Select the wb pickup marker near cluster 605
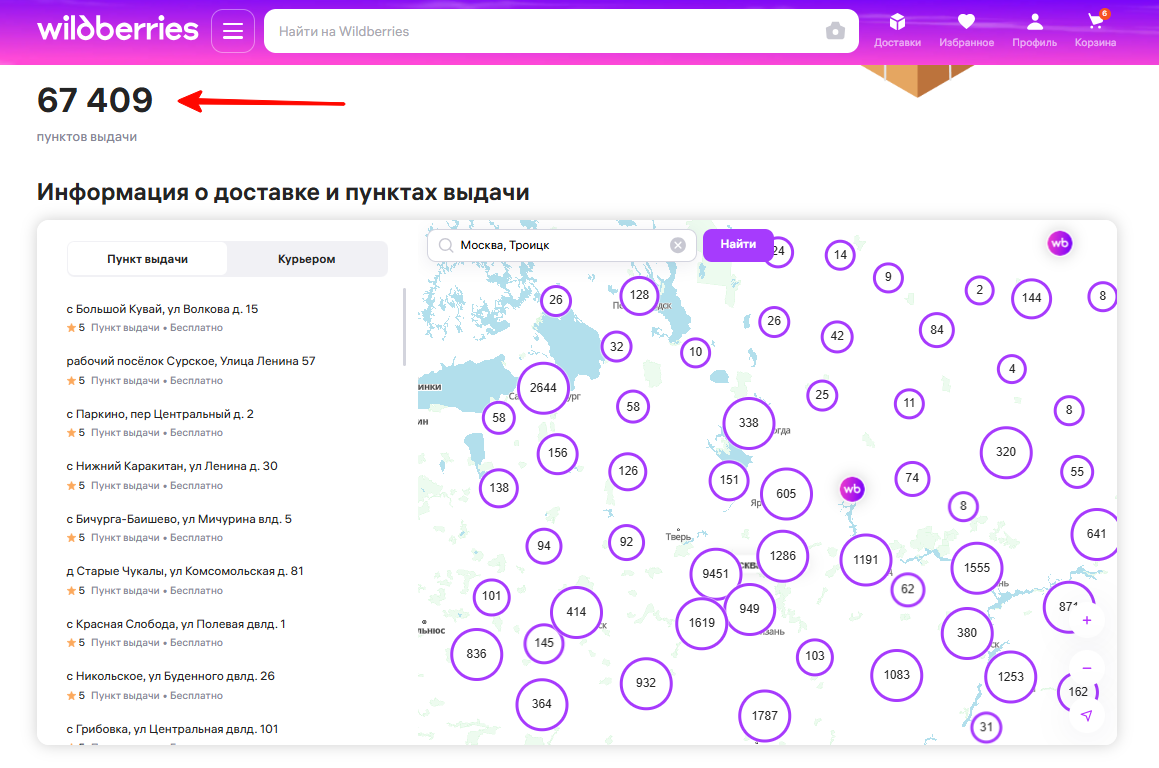The image size is (1159, 768). 852,489
